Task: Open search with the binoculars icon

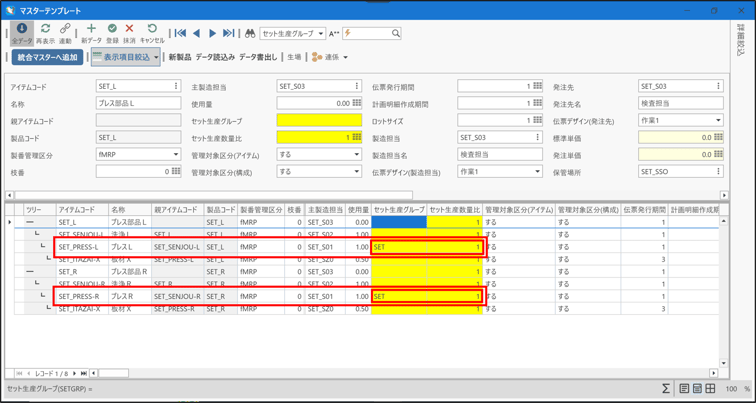Action: [250, 33]
